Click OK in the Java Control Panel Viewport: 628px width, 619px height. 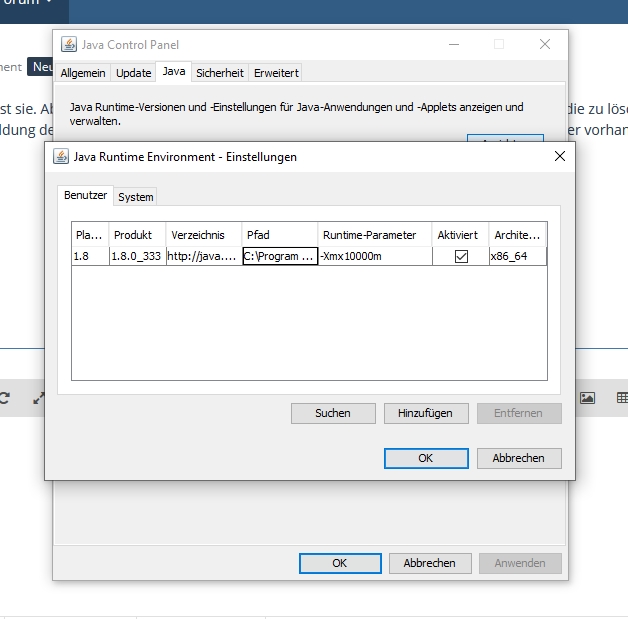pyautogui.click(x=340, y=563)
